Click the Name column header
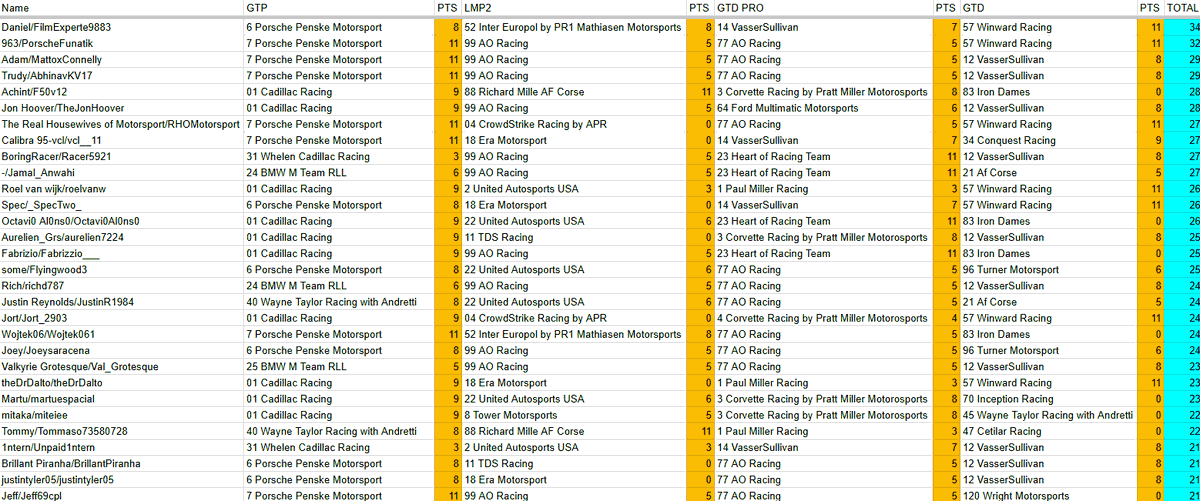1200x501 pixels. 122,8
